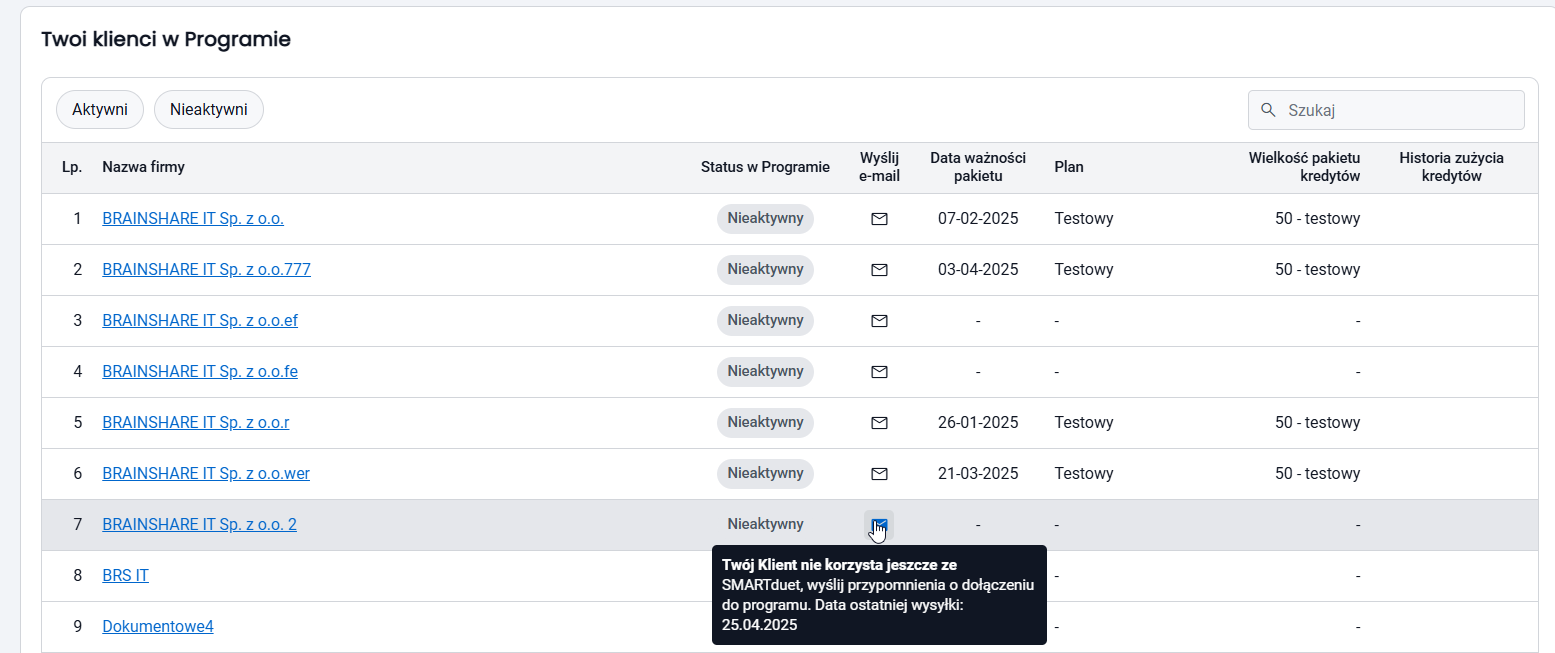Click Testowy plan in row 6

point(1084,473)
